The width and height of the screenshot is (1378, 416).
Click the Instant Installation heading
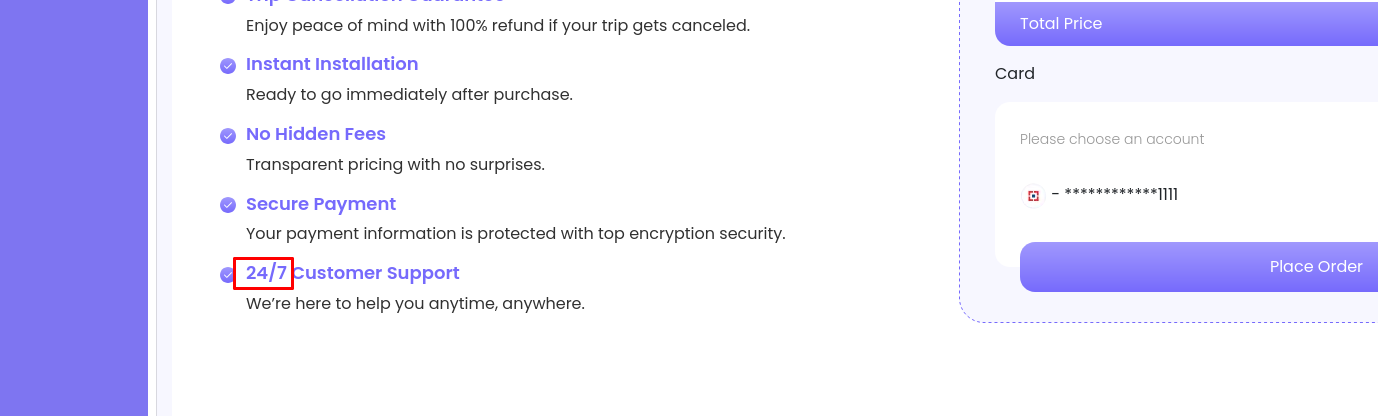click(332, 64)
